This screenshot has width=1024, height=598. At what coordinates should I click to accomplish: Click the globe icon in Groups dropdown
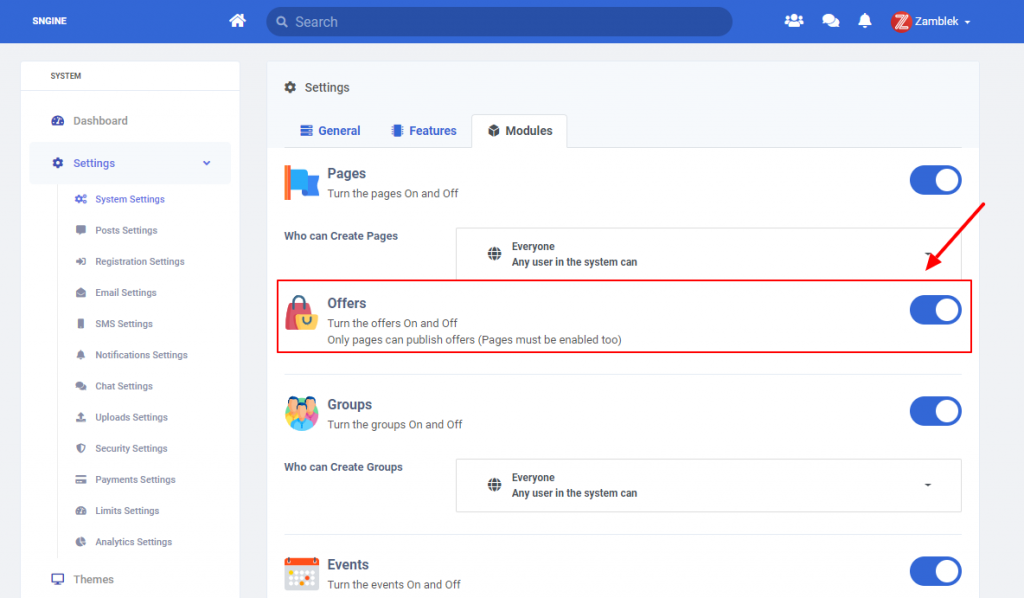[494, 485]
